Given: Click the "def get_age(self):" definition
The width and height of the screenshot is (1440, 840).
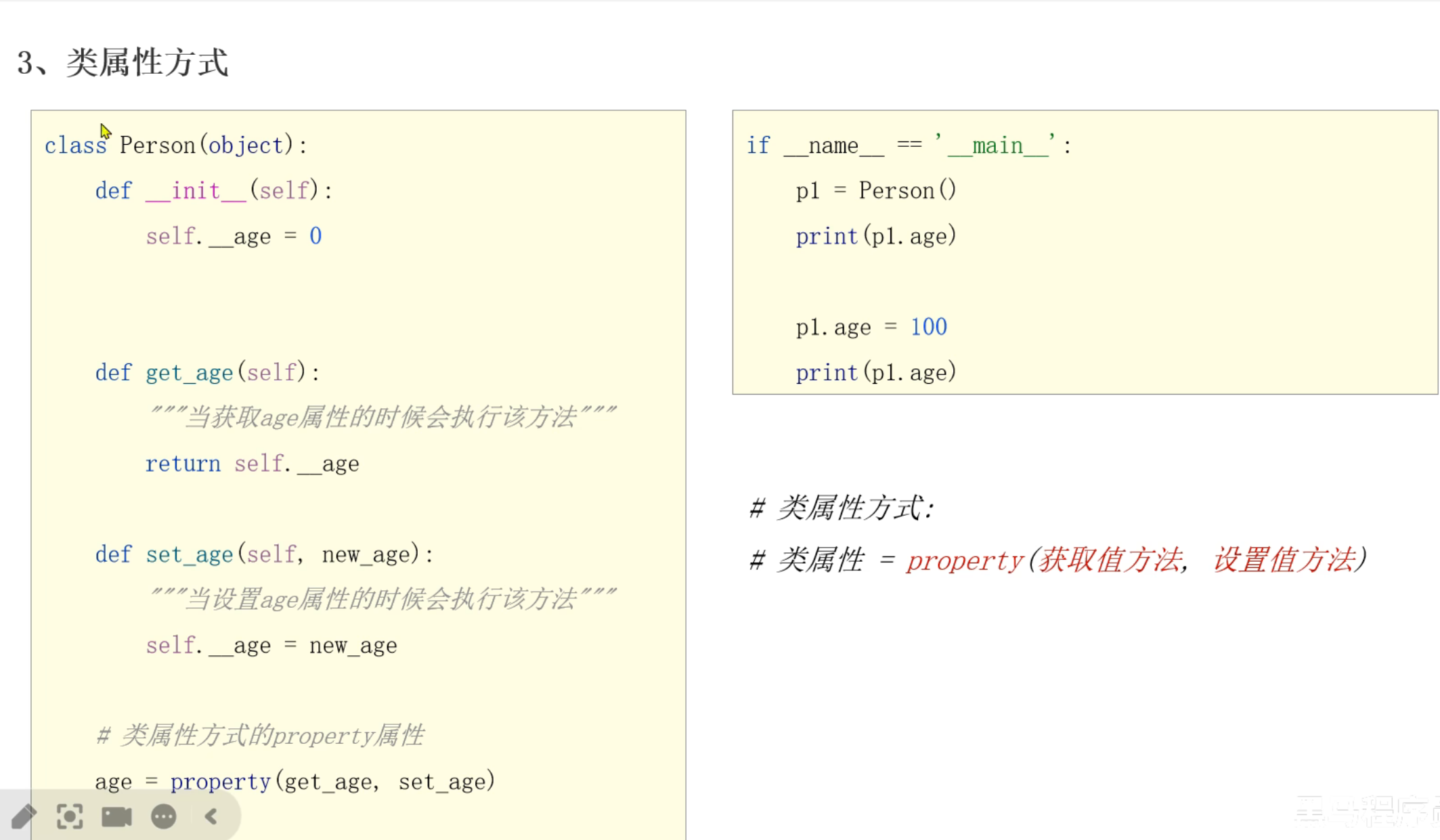Looking at the screenshot, I should [x=207, y=373].
